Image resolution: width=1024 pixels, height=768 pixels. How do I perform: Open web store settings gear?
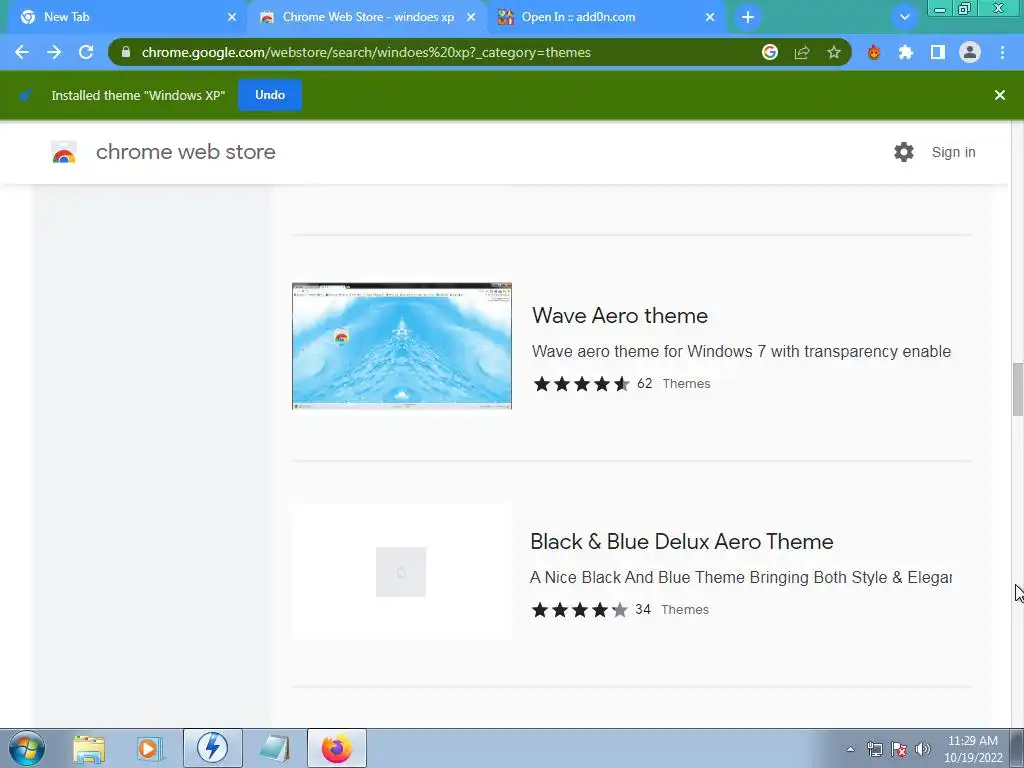[x=904, y=152]
